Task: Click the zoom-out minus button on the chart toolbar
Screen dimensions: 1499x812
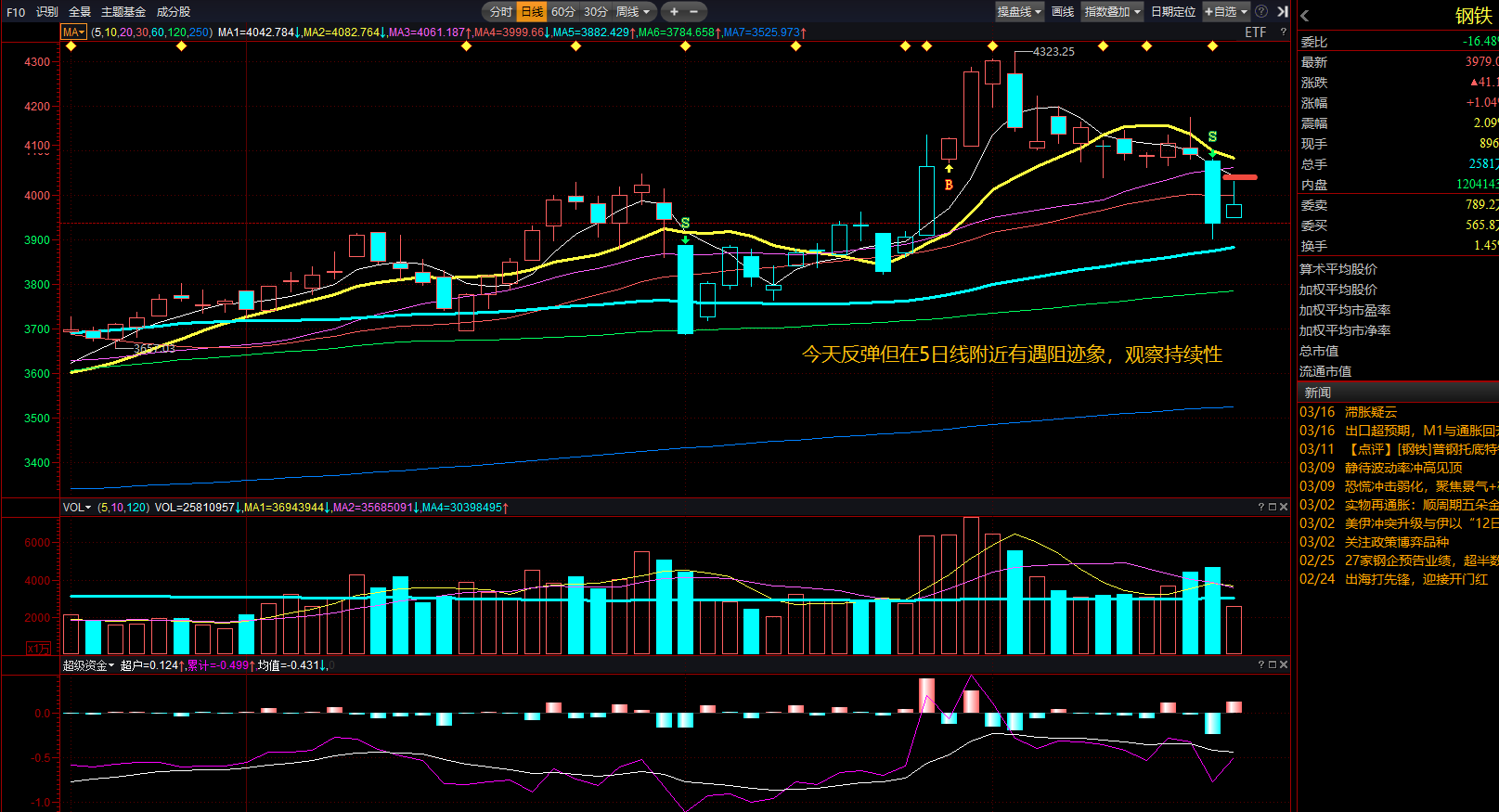Action: (x=693, y=12)
